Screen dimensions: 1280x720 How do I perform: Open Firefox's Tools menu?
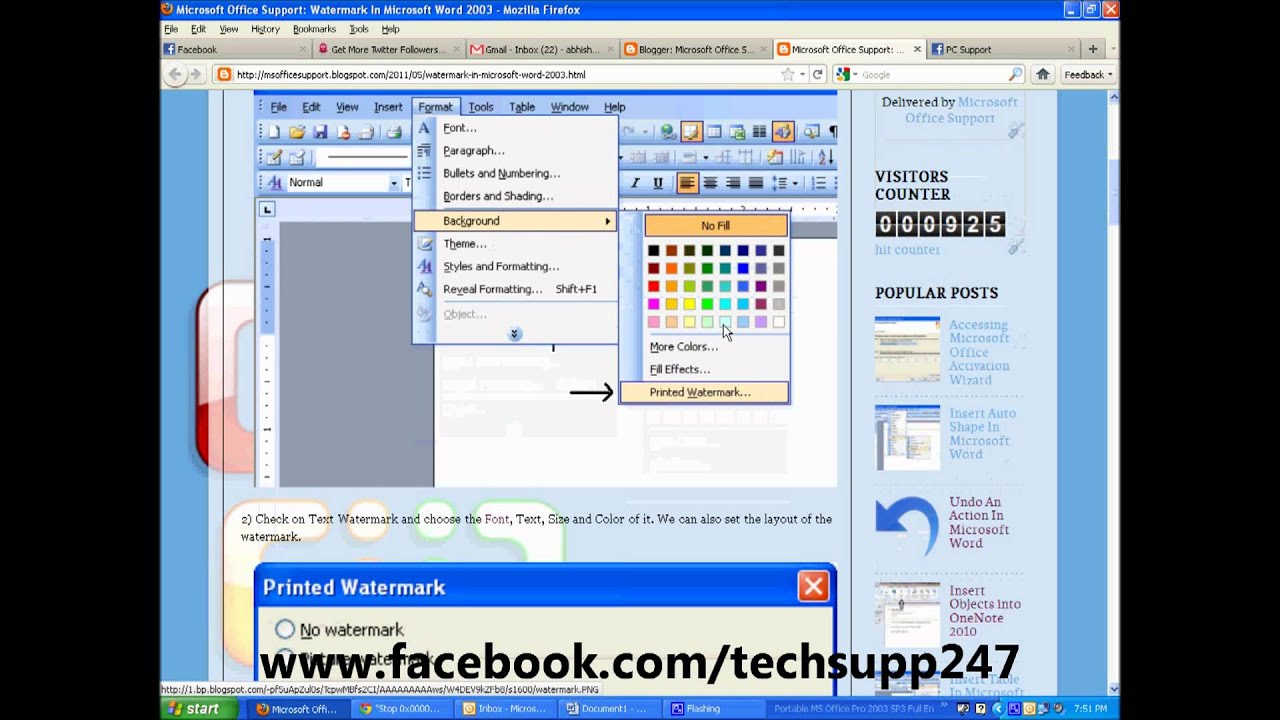[x=359, y=29]
